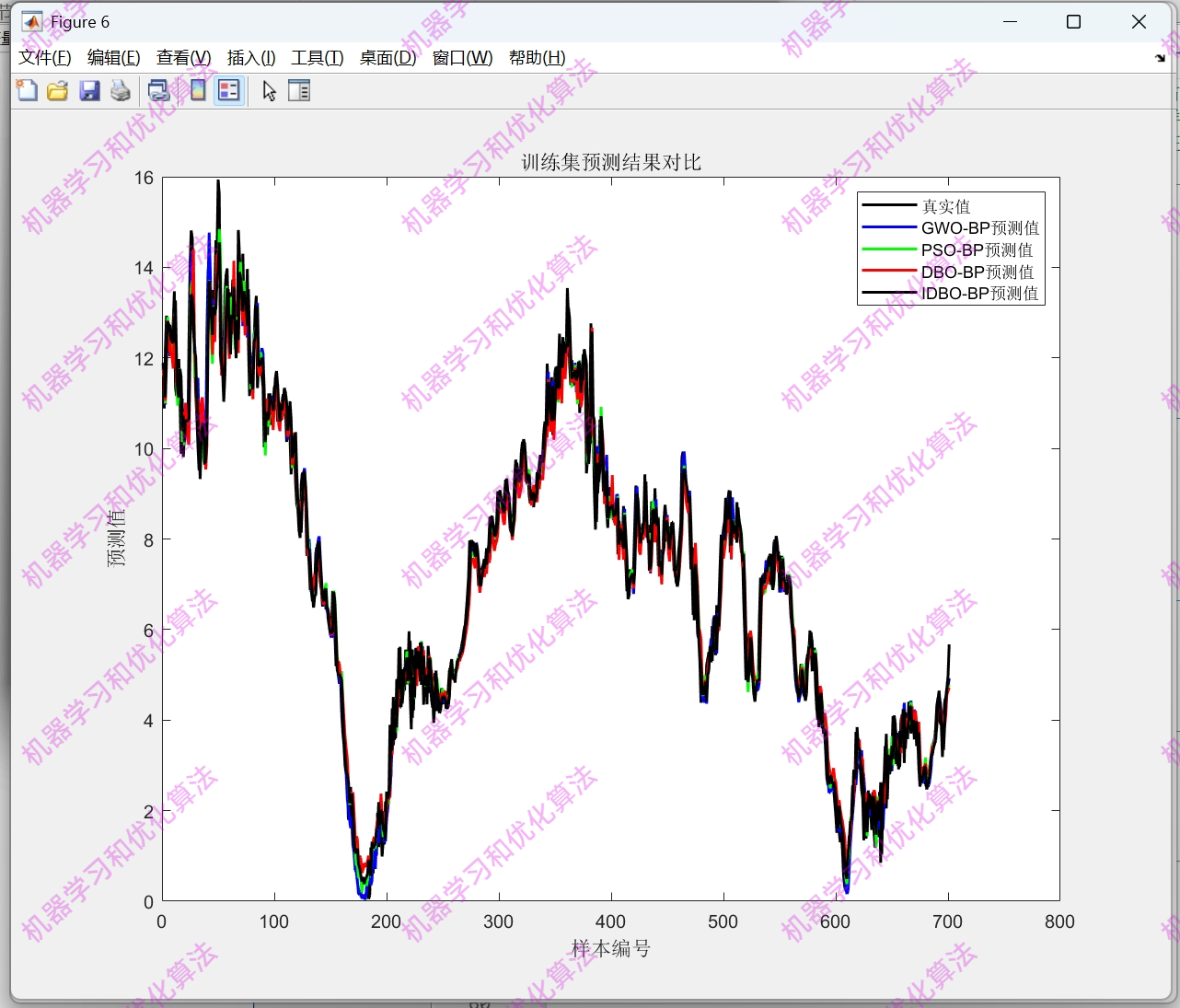Minimize the Figure 6 window

pos(1011,22)
